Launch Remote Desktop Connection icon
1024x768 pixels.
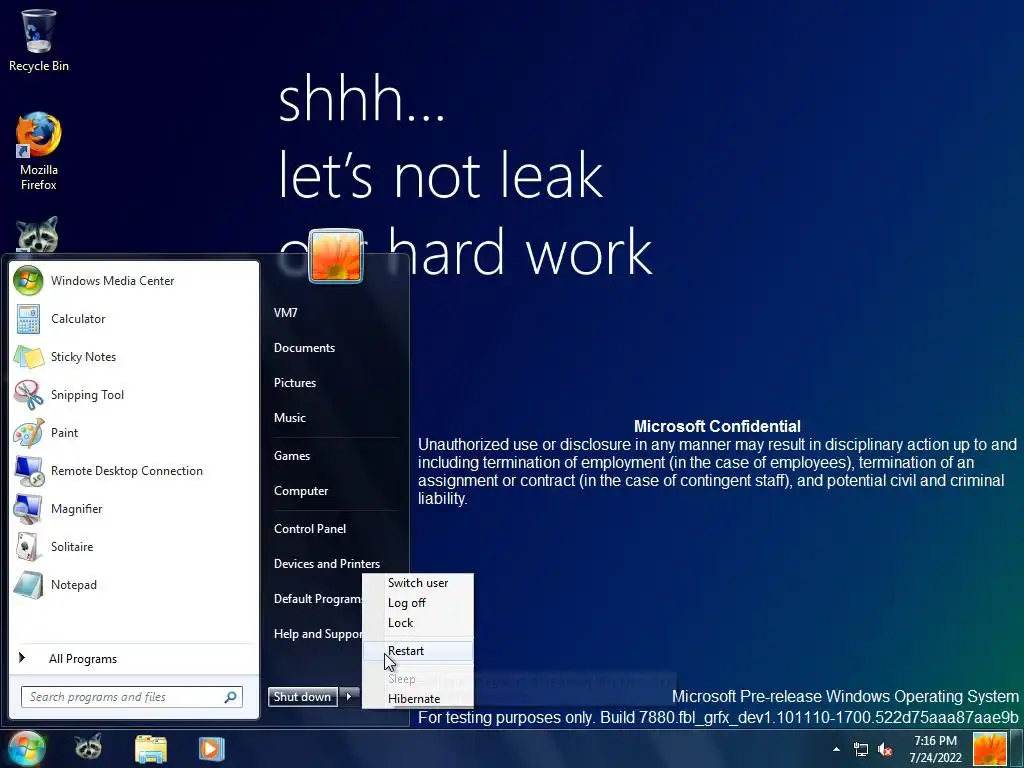coord(28,471)
